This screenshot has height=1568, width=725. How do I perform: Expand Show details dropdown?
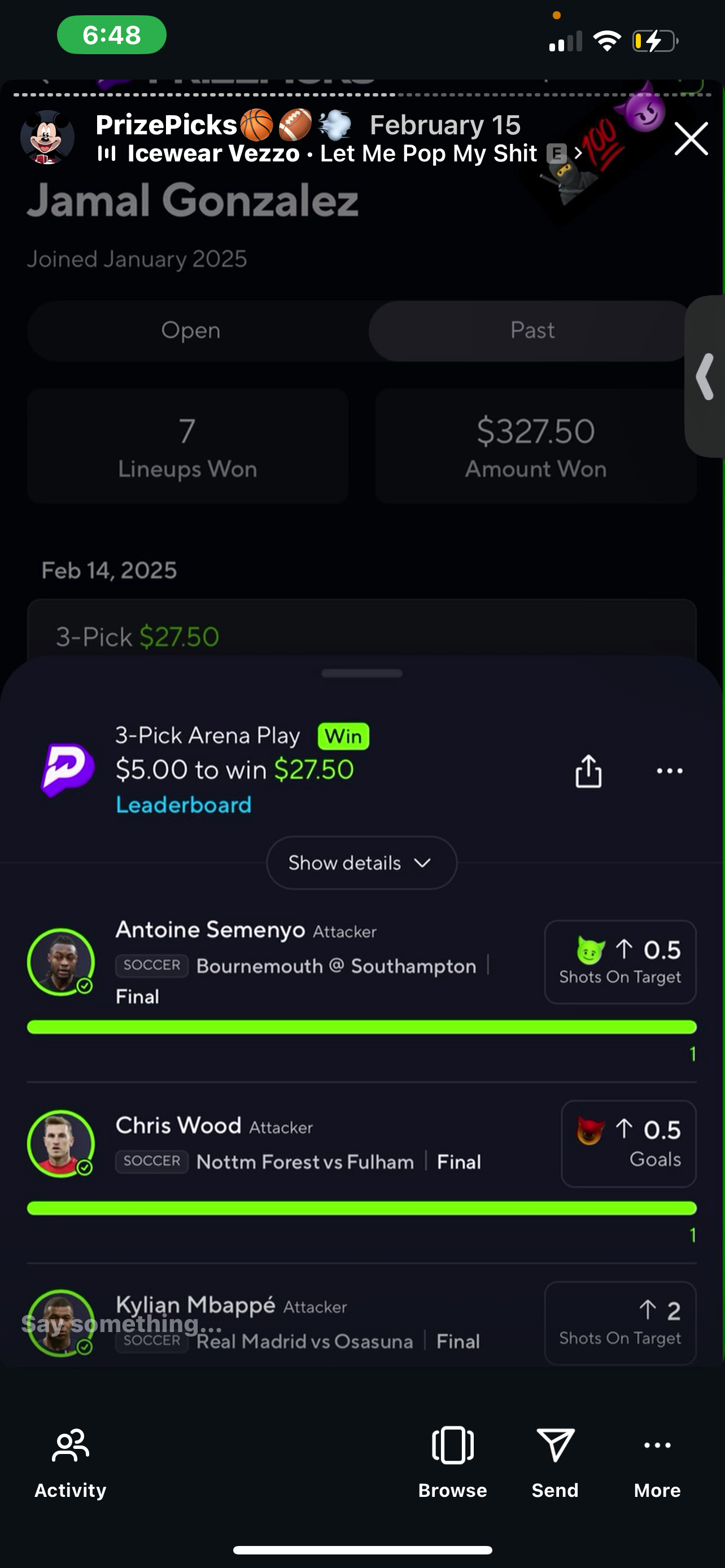[361, 862]
